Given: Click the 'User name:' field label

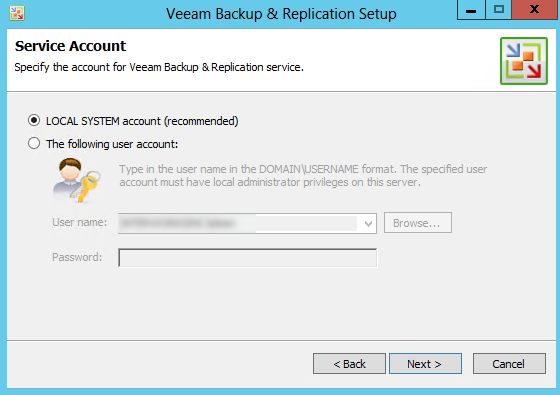Looking at the screenshot, I should 80,222.
